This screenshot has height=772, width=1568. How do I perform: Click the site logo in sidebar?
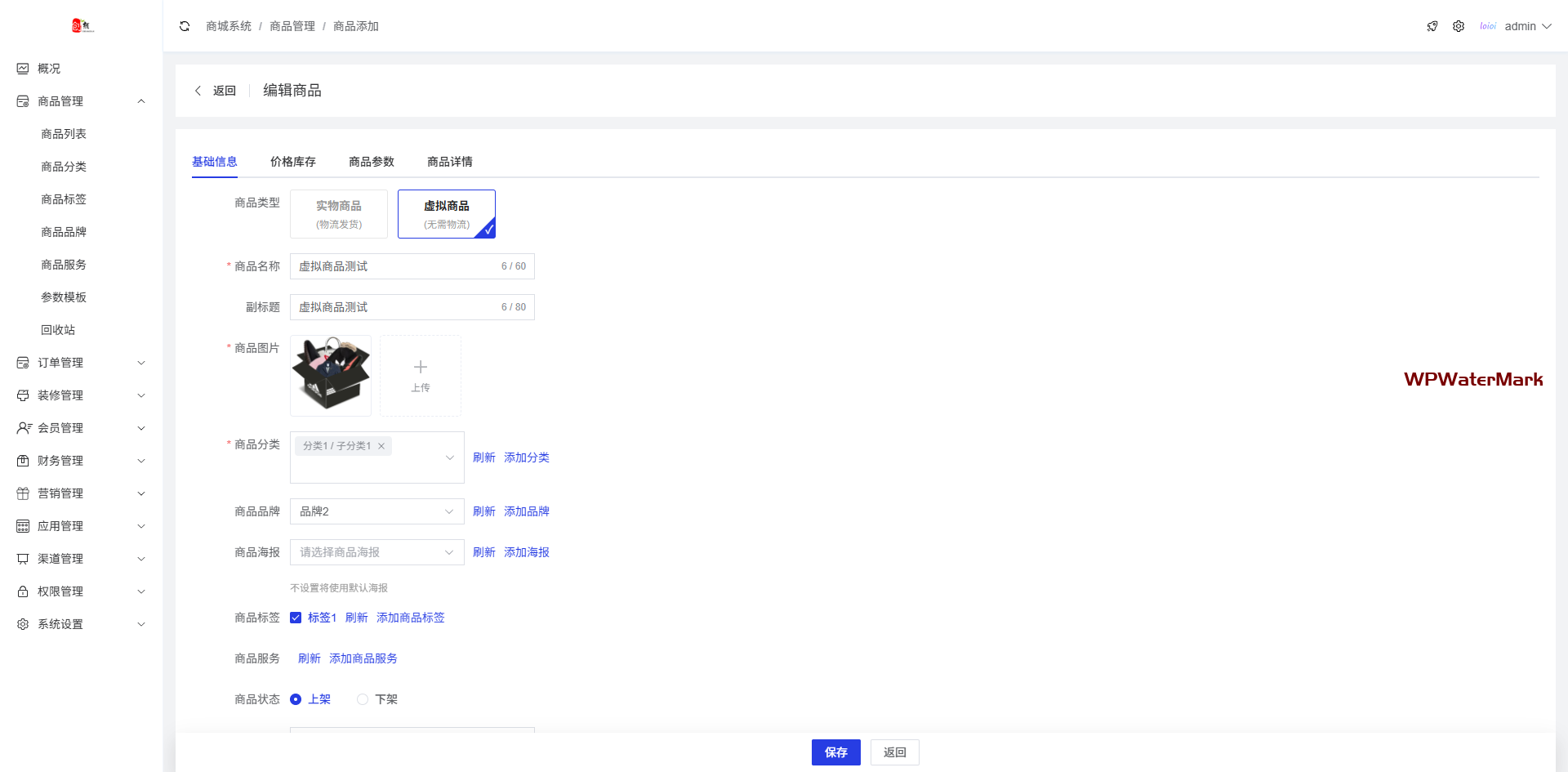(82, 26)
